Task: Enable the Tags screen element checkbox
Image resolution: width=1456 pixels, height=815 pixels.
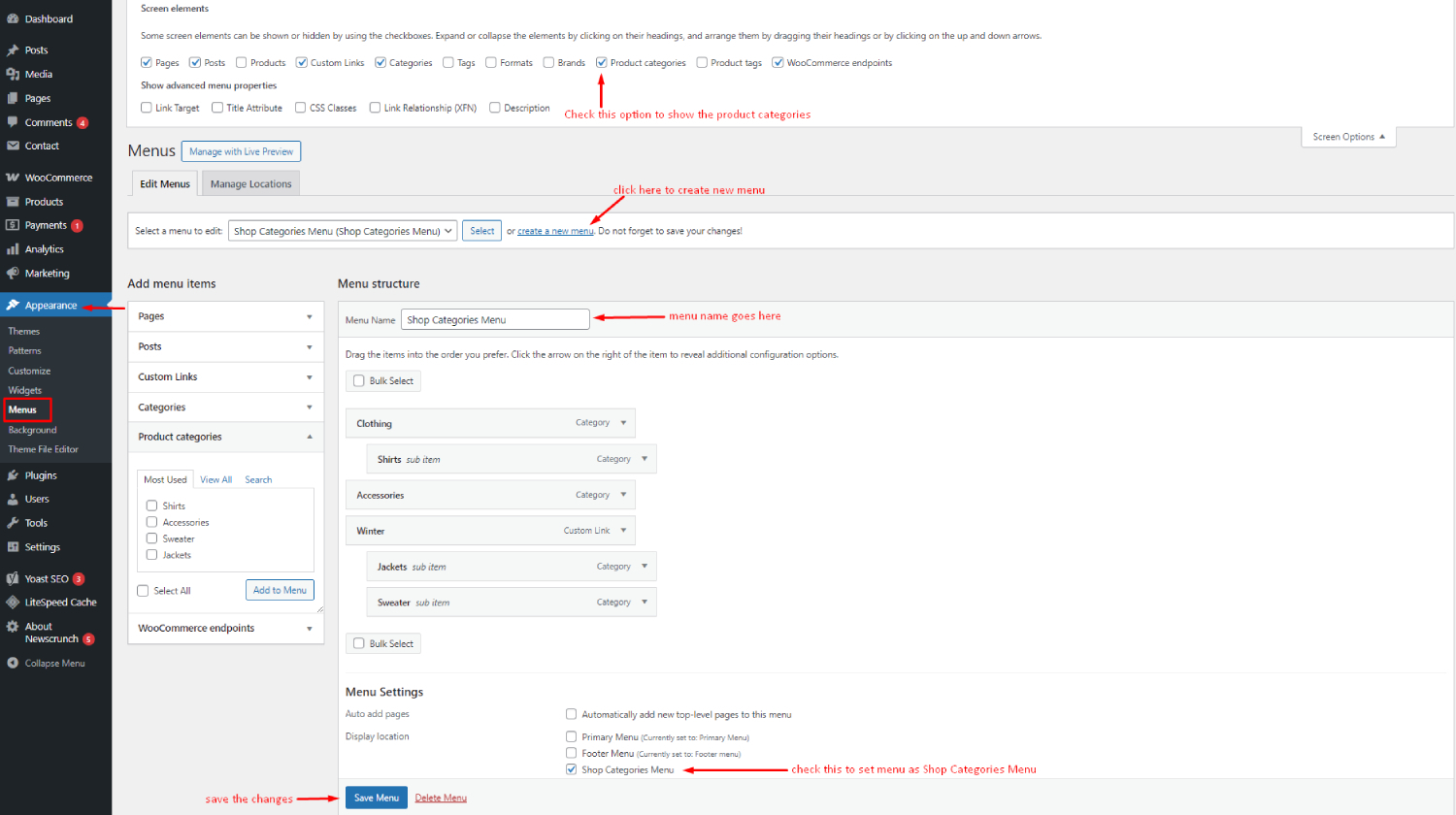Action: coord(448,63)
